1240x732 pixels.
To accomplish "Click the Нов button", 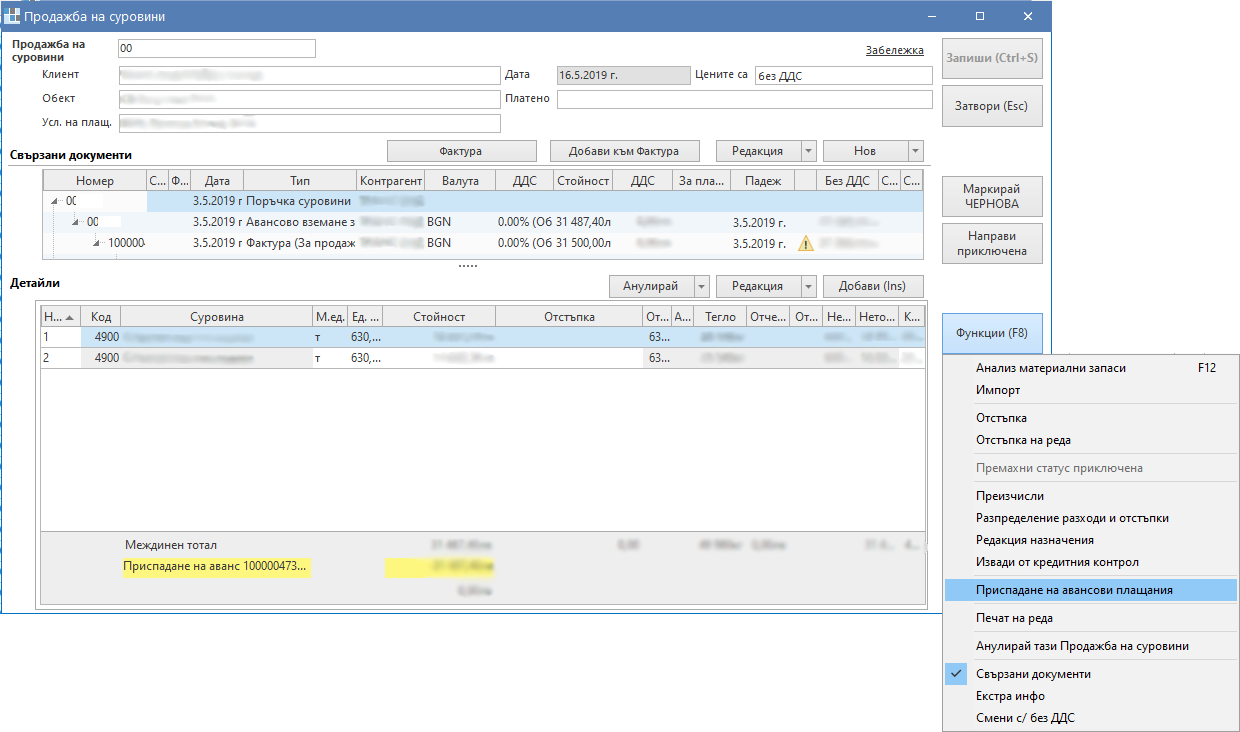I will [864, 151].
